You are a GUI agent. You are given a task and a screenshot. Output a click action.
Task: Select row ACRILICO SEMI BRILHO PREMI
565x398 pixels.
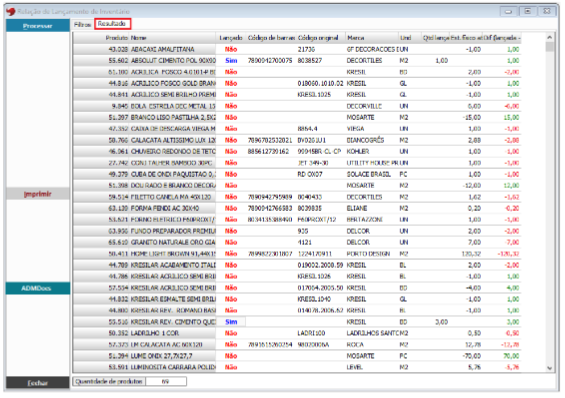pyautogui.click(x=297, y=95)
